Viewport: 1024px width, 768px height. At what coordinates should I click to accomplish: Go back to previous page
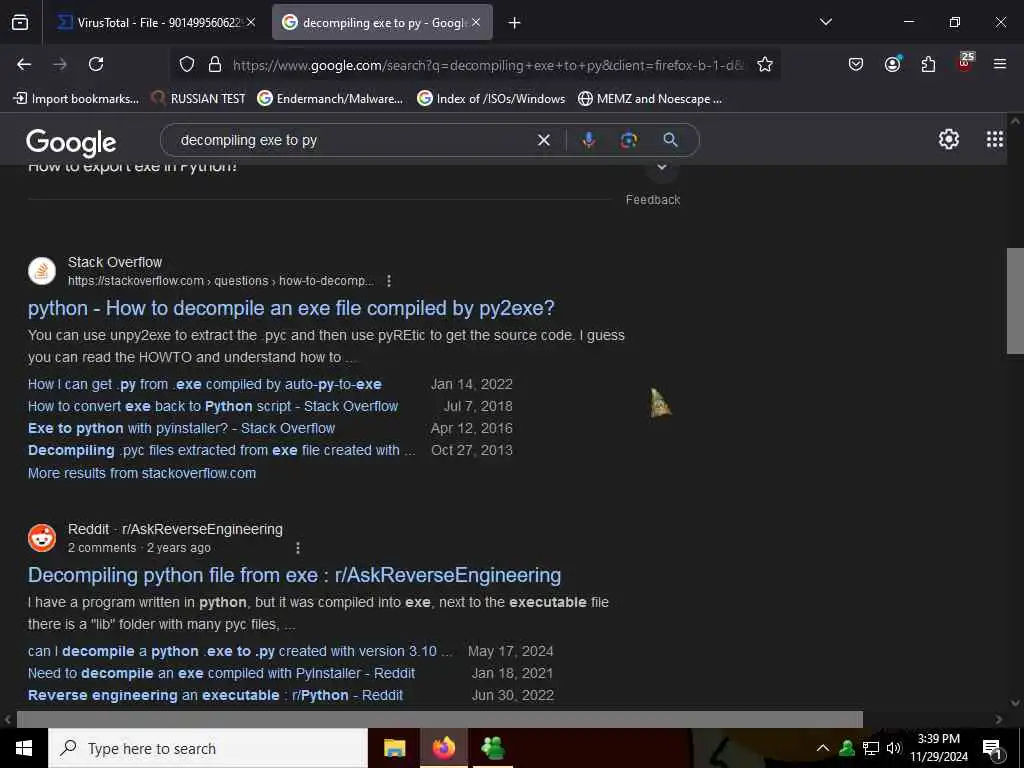(x=24, y=64)
